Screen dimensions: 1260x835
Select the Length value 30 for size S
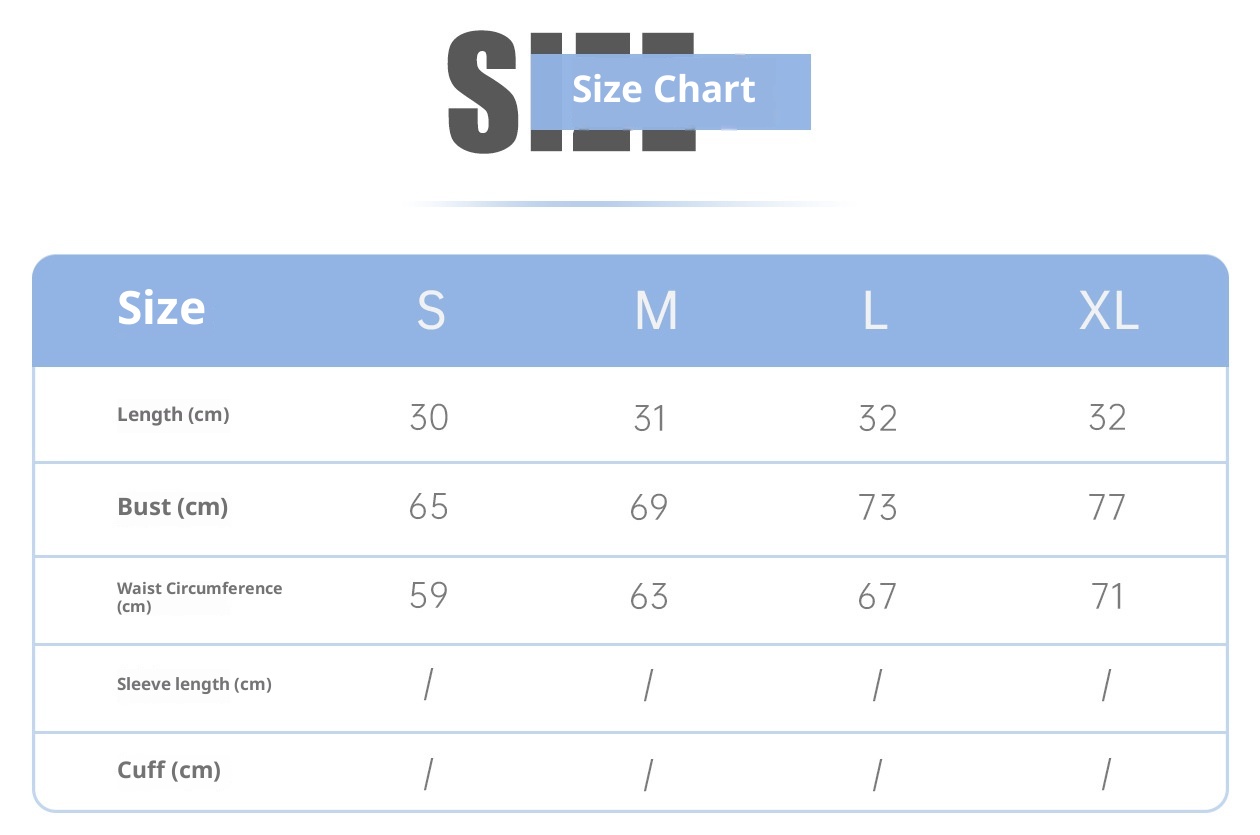tap(429, 417)
